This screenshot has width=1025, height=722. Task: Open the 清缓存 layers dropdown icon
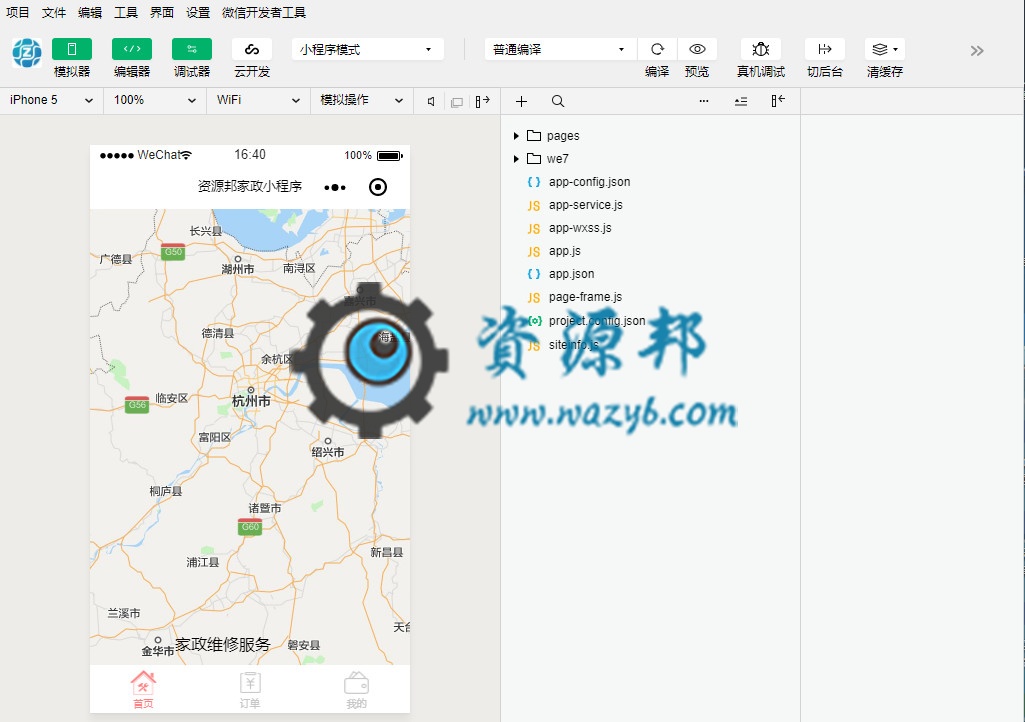[x=884, y=49]
